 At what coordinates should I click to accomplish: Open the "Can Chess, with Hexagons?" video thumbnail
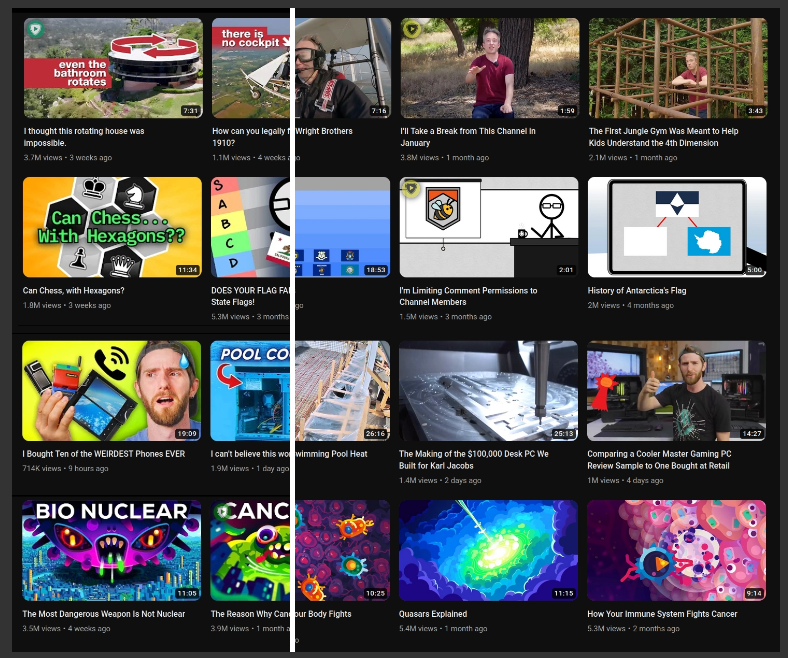coord(111,227)
